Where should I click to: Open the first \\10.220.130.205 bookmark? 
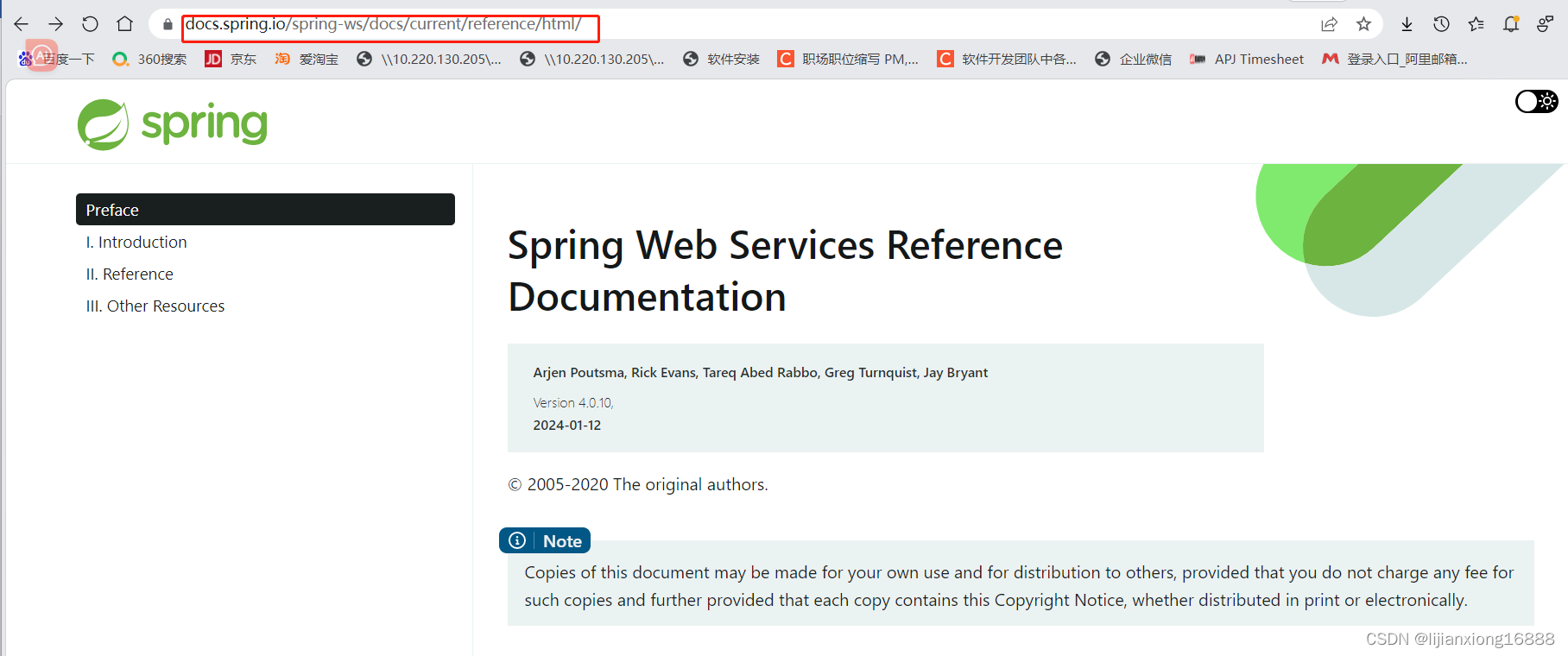pos(428,59)
